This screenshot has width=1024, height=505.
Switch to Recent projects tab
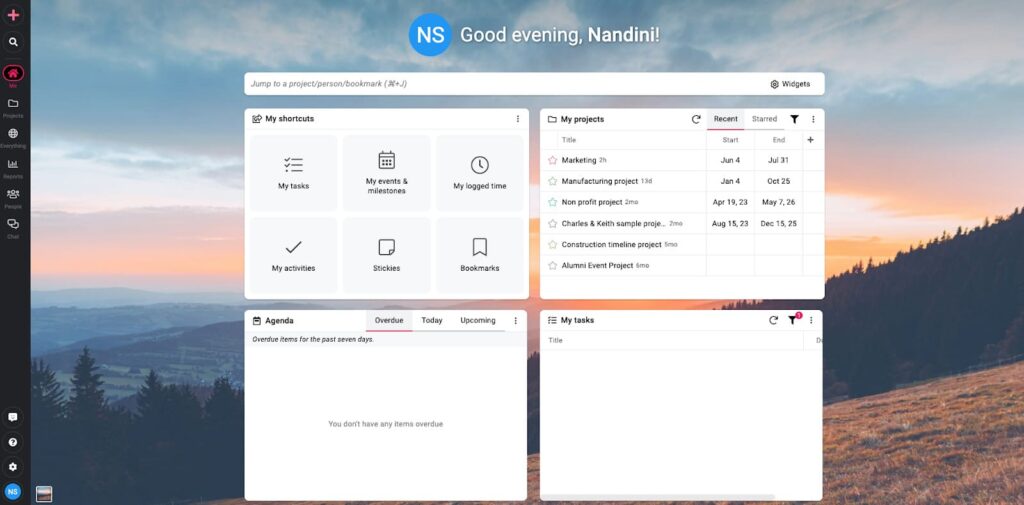click(726, 119)
